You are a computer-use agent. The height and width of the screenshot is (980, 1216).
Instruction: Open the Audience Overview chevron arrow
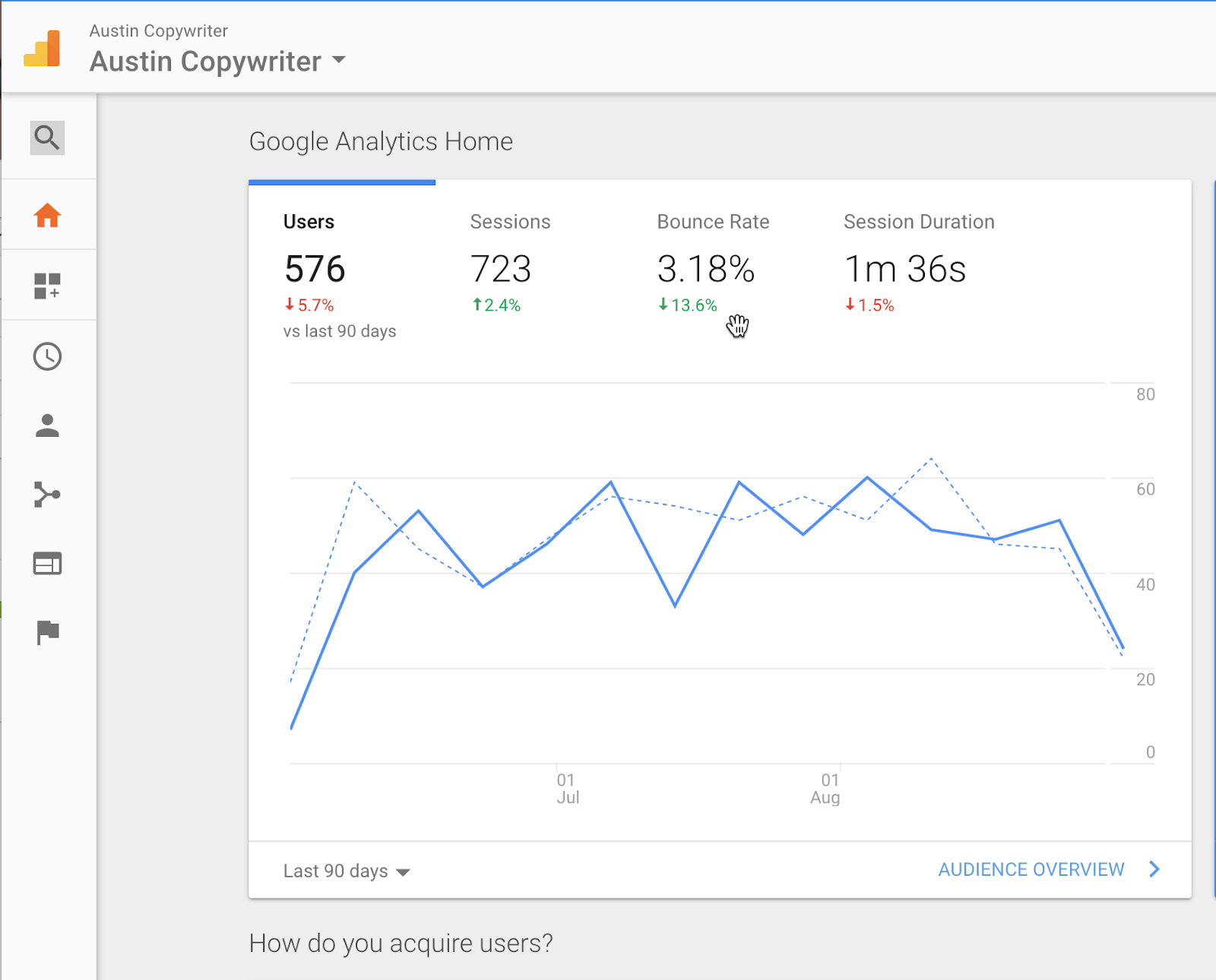[x=1154, y=869]
